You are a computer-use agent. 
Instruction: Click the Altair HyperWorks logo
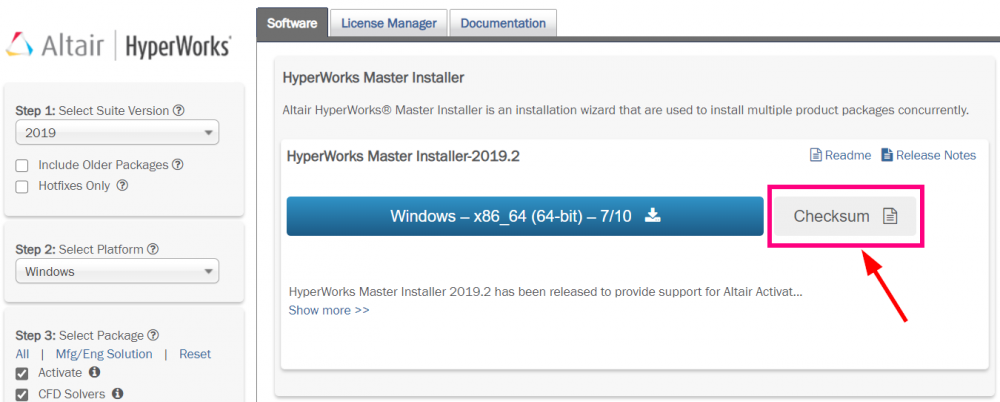tap(119, 45)
